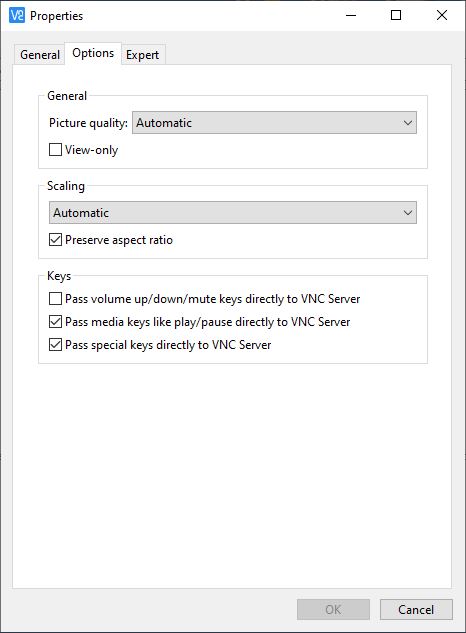This screenshot has width=466, height=633.
Task: Click the OK button
Action: coord(333,610)
